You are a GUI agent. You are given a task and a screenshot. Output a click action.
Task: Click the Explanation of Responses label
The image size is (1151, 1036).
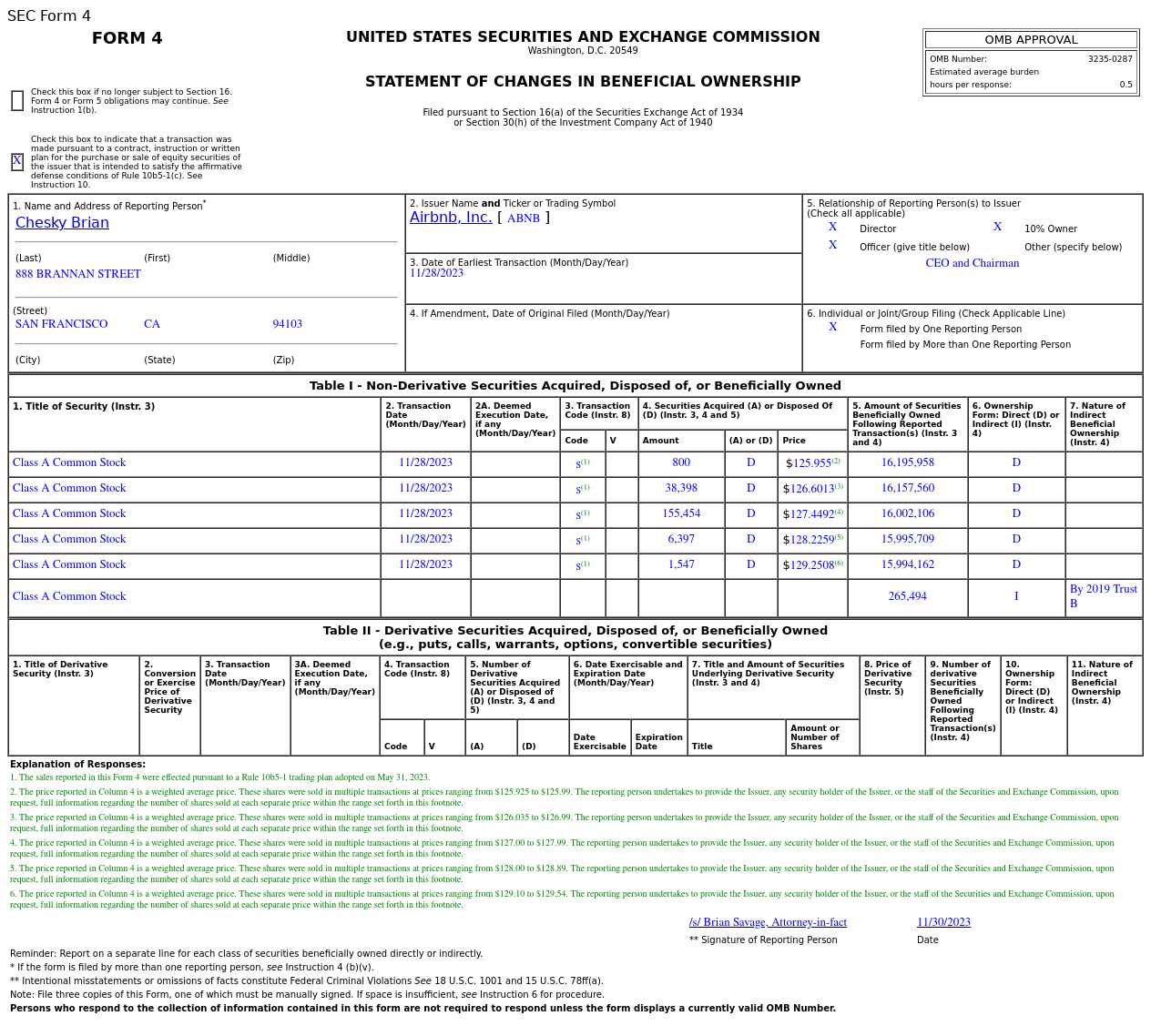(77, 765)
